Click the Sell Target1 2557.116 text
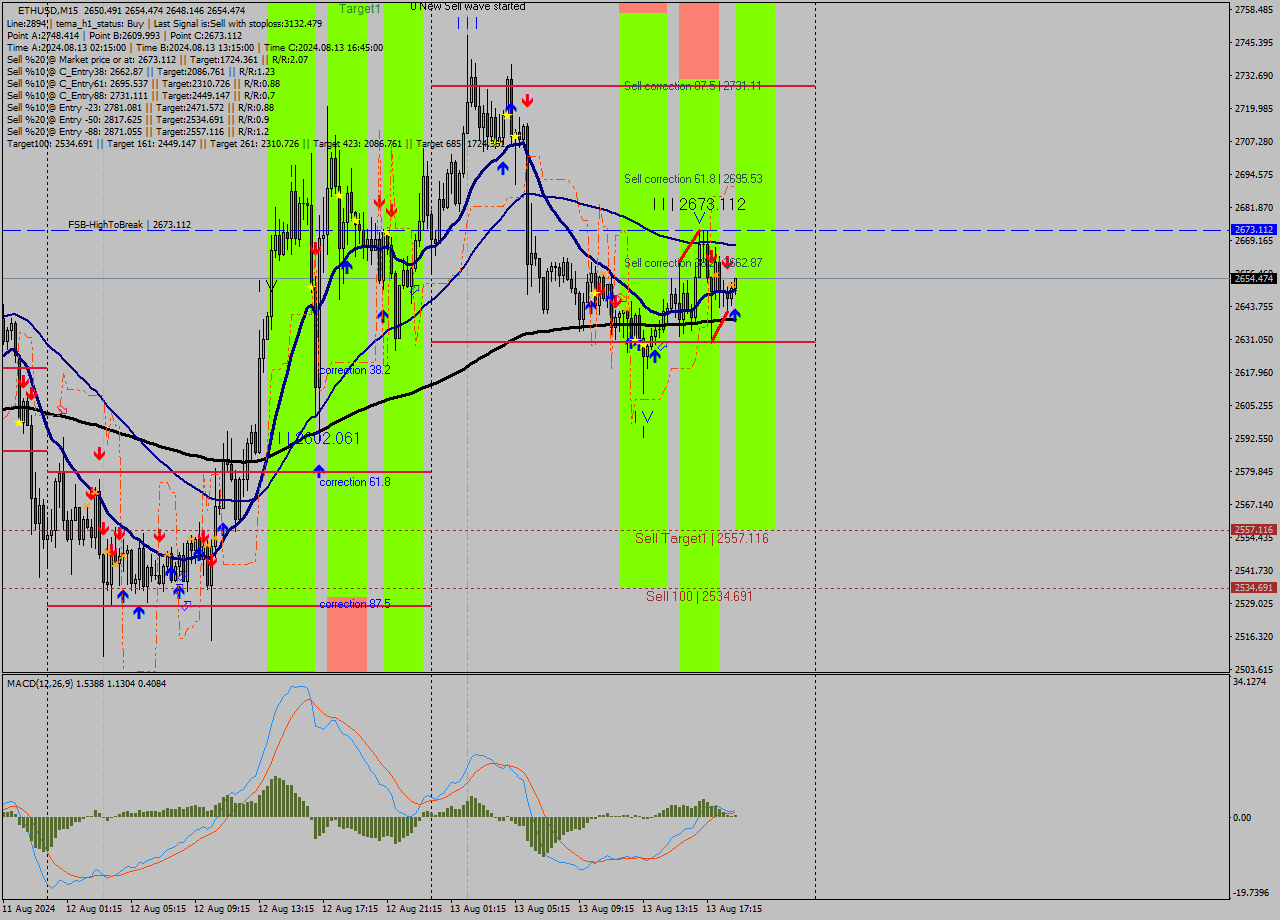 [x=700, y=538]
